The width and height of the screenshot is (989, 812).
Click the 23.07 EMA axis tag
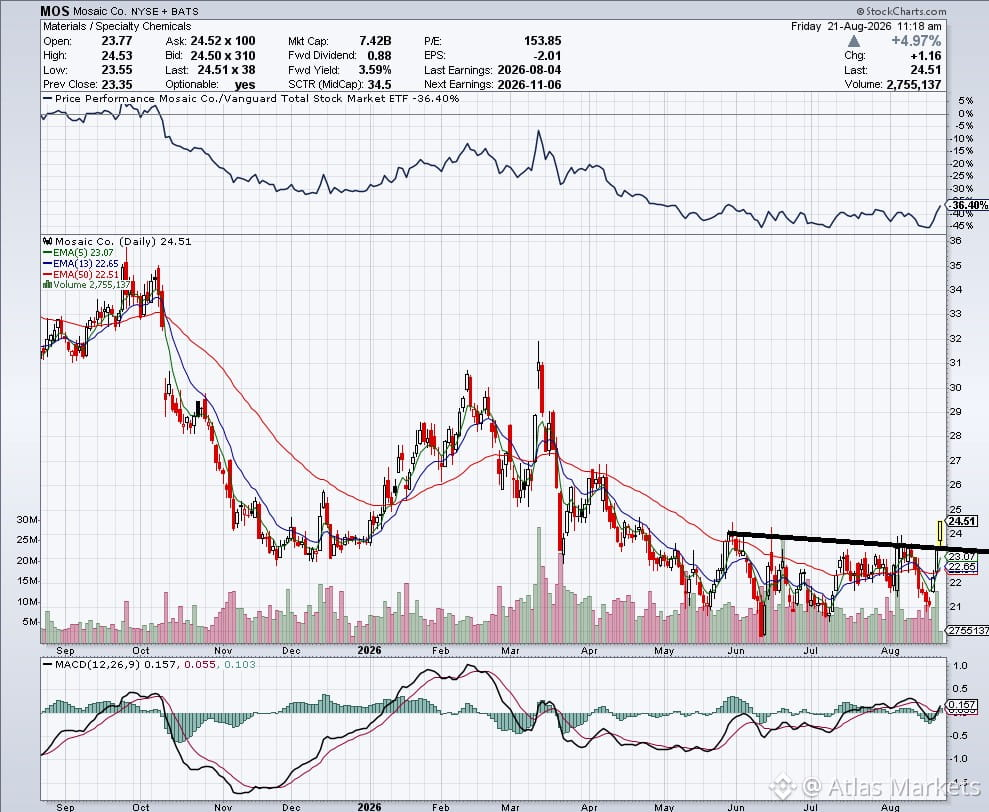[x=962, y=556]
